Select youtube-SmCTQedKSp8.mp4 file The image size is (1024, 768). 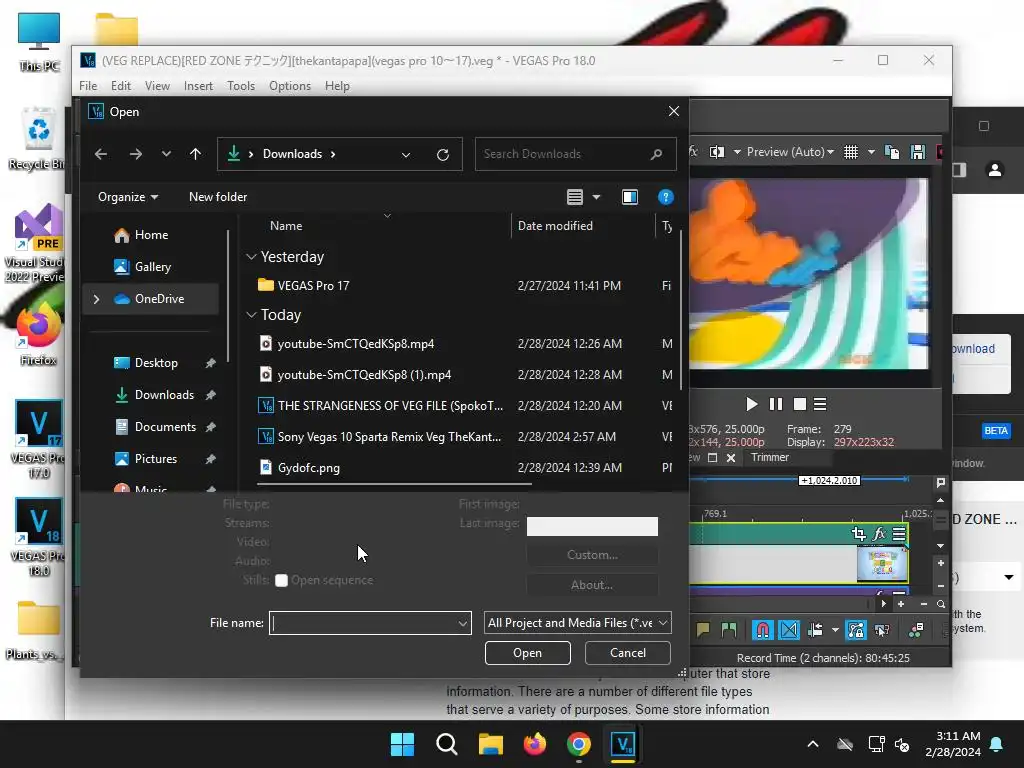[356, 344]
